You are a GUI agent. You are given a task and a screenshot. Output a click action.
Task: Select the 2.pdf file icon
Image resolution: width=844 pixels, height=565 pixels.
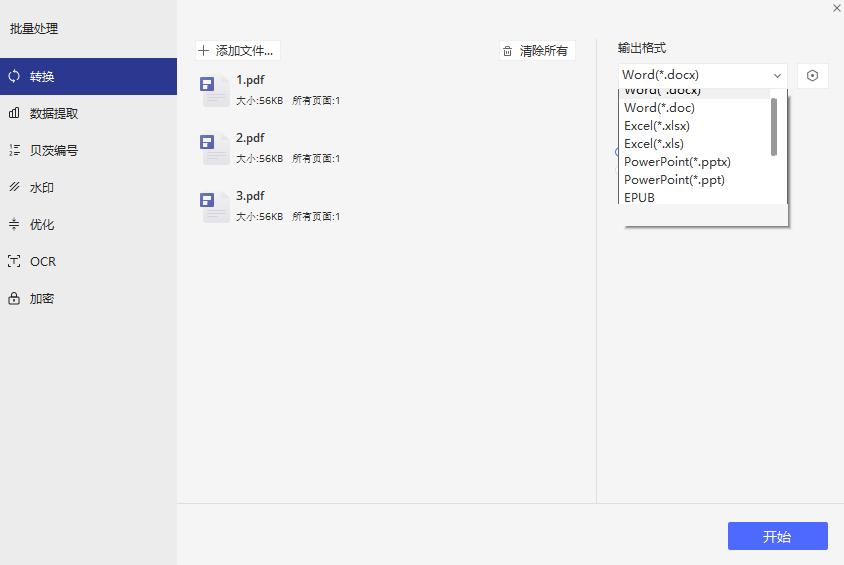point(215,149)
